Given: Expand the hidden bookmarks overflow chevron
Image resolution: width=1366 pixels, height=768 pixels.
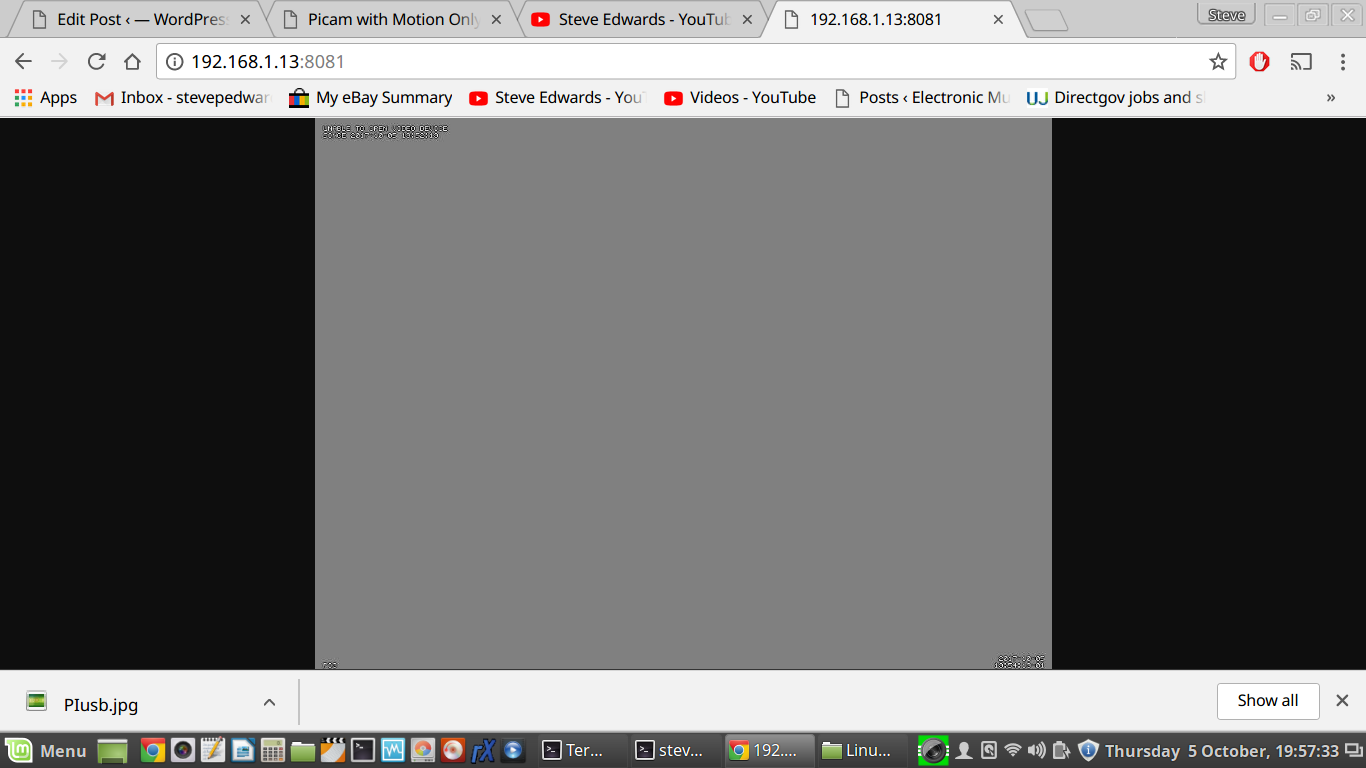Looking at the screenshot, I should click(x=1330, y=98).
